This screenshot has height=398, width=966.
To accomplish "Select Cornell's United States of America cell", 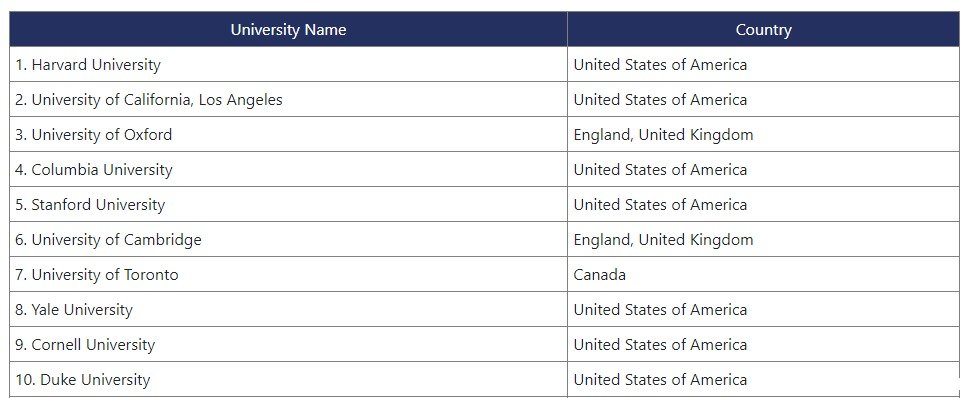I will point(763,344).
